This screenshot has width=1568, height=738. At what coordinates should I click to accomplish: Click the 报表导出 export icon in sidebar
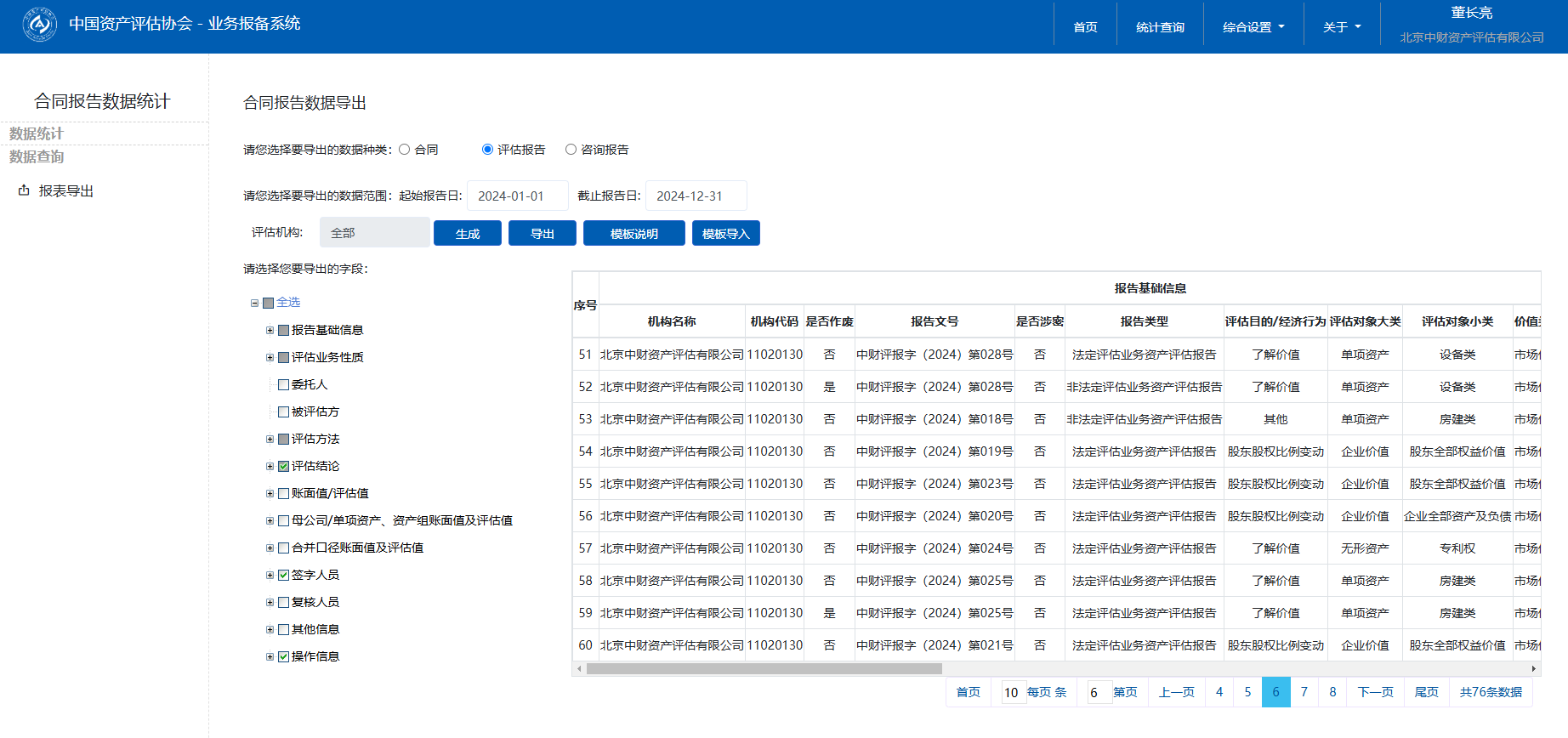click(24, 190)
